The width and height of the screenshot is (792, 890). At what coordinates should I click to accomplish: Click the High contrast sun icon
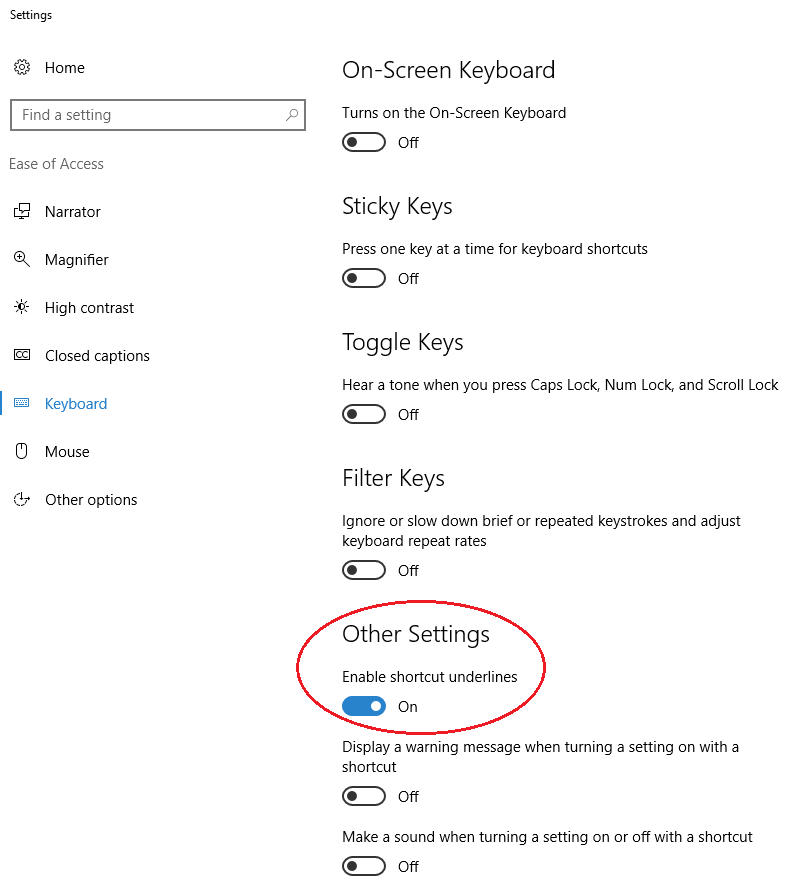tap(21, 308)
